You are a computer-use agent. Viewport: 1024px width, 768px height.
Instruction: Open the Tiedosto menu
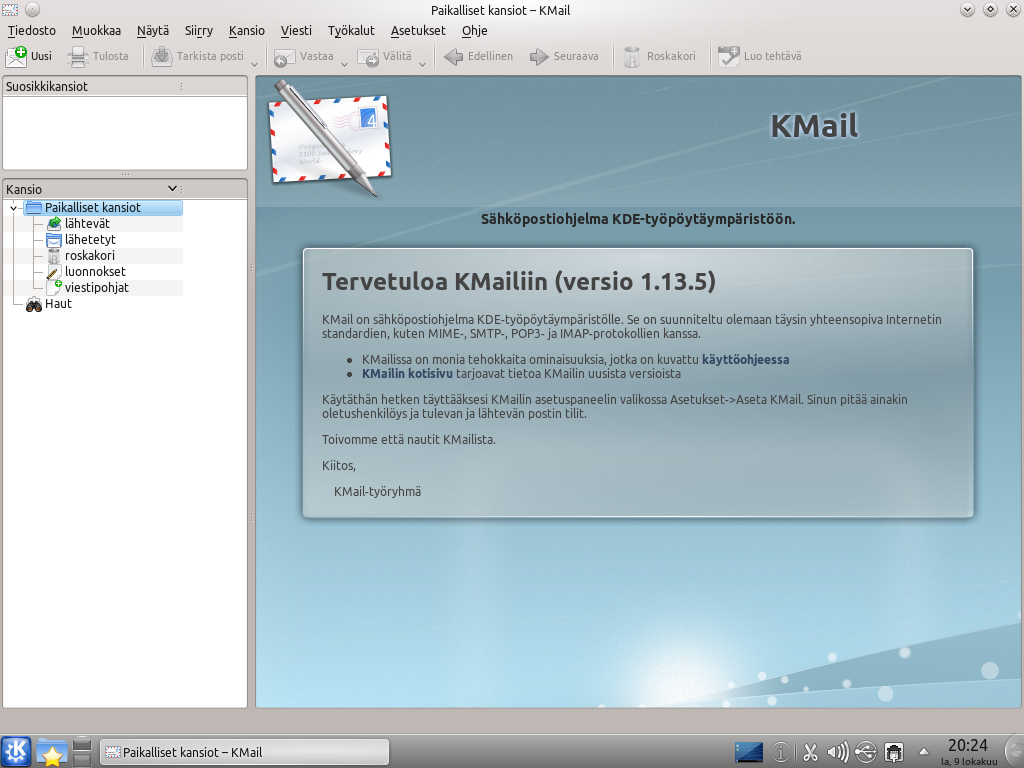point(32,31)
